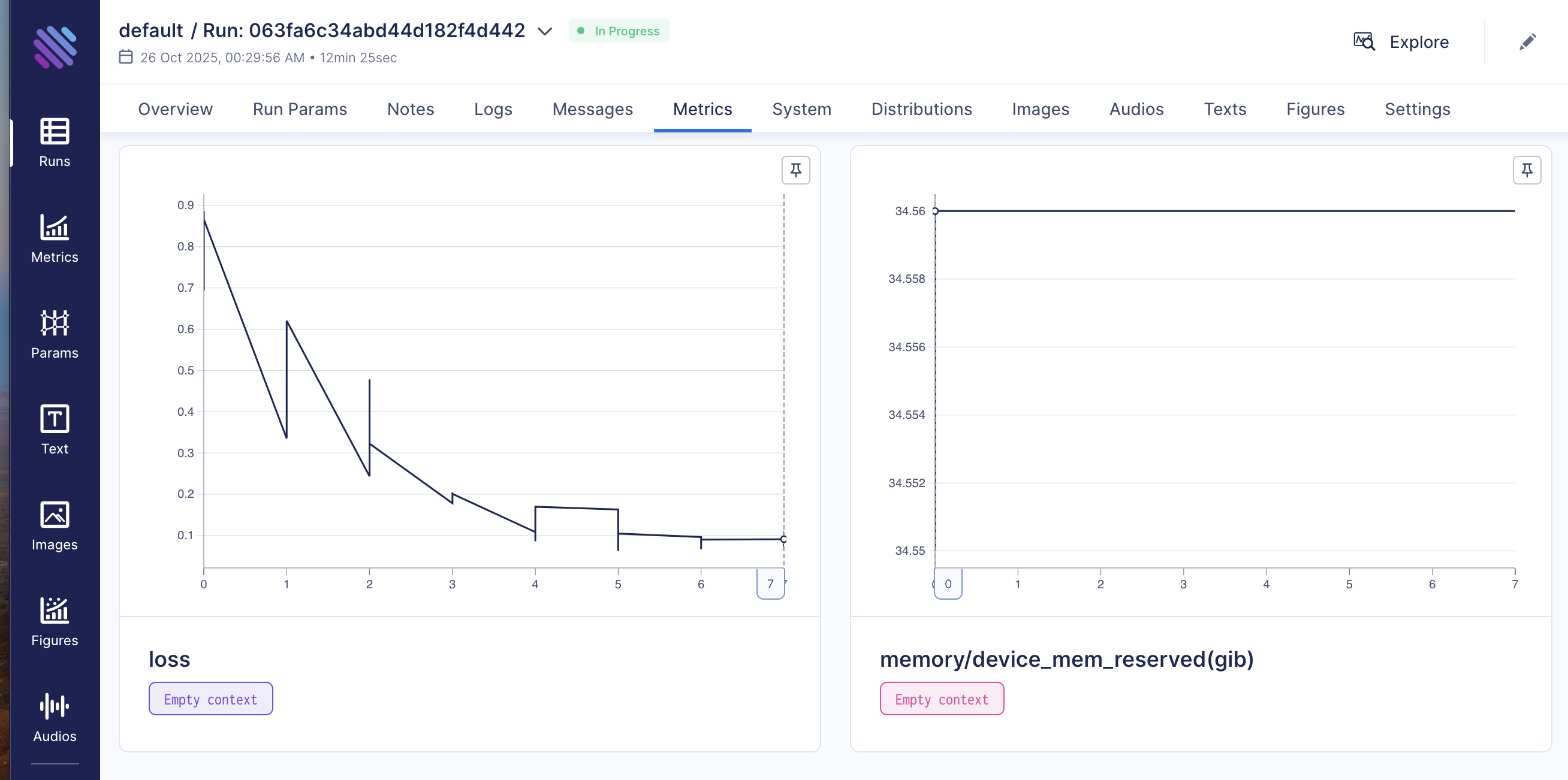Click the memory chart Empty context tag
This screenshot has height=780, width=1568.
point(941,699)
